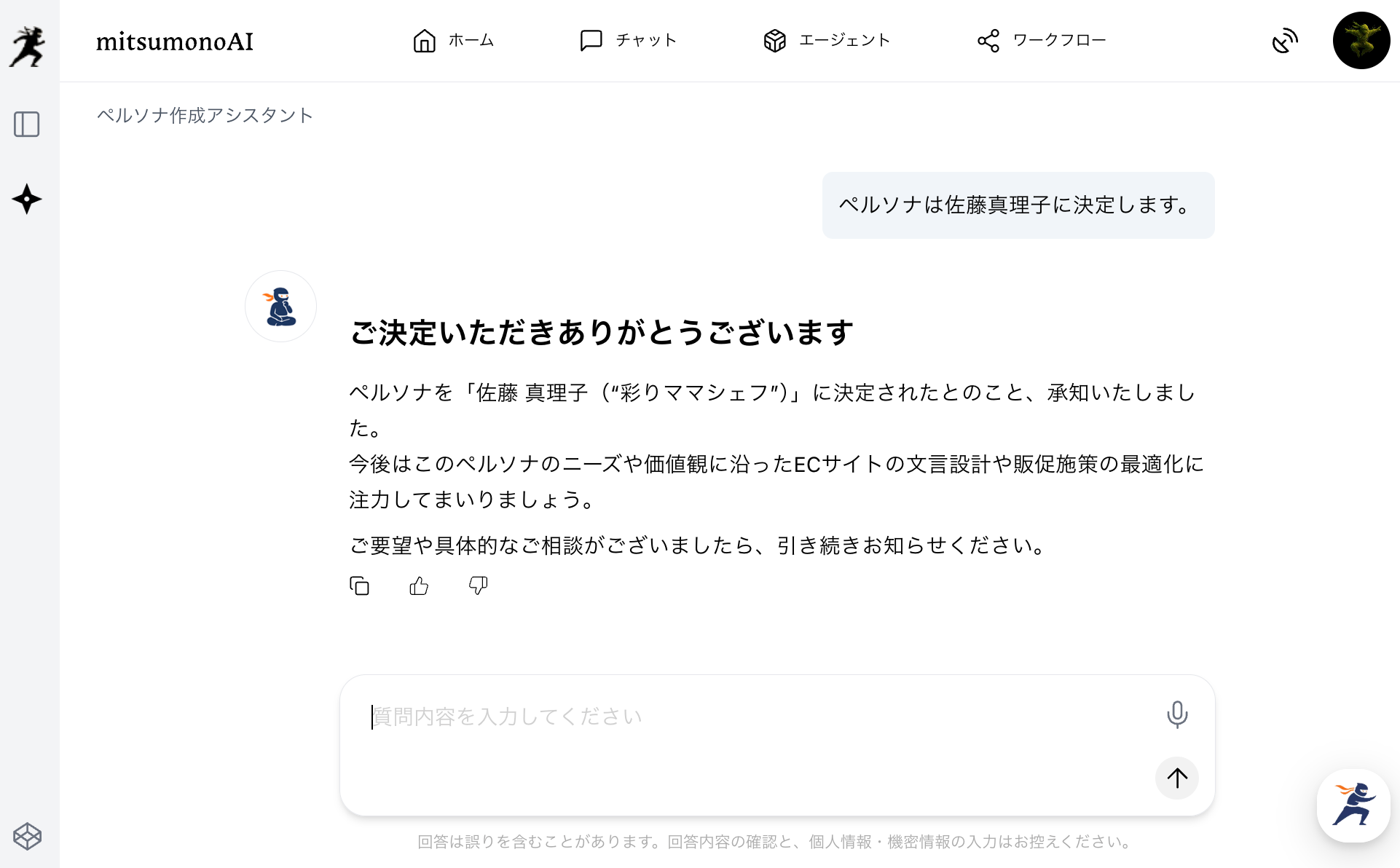Image resolution: width=1400 pixels, height=868 pixels.
Task: Click the assistant ninja avatar beside response
Action: (280, 306)
